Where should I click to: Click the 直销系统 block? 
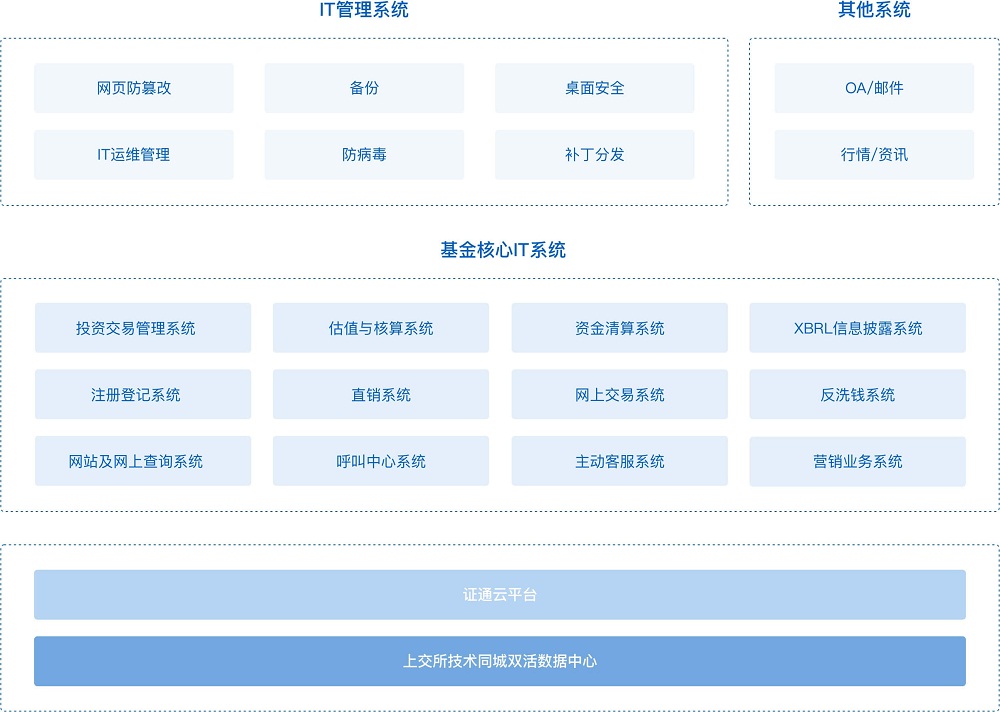[x=381, y=395]
